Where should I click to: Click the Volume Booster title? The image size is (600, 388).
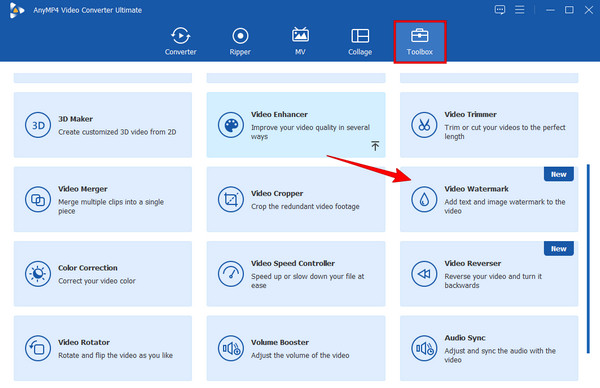(280, 342)
